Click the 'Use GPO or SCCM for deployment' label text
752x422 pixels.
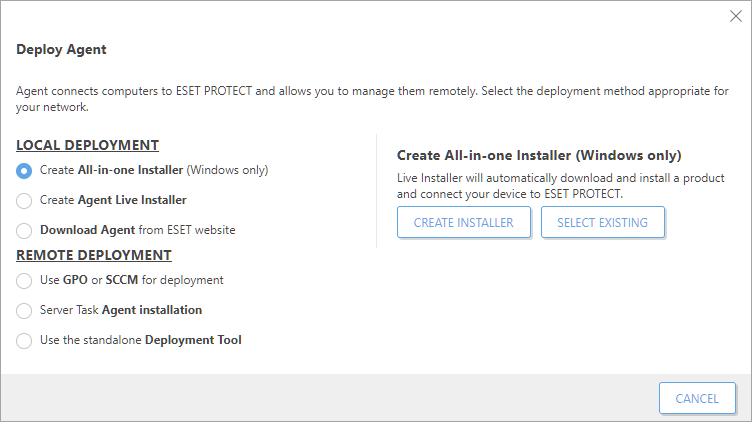click(x=132, y=280)
